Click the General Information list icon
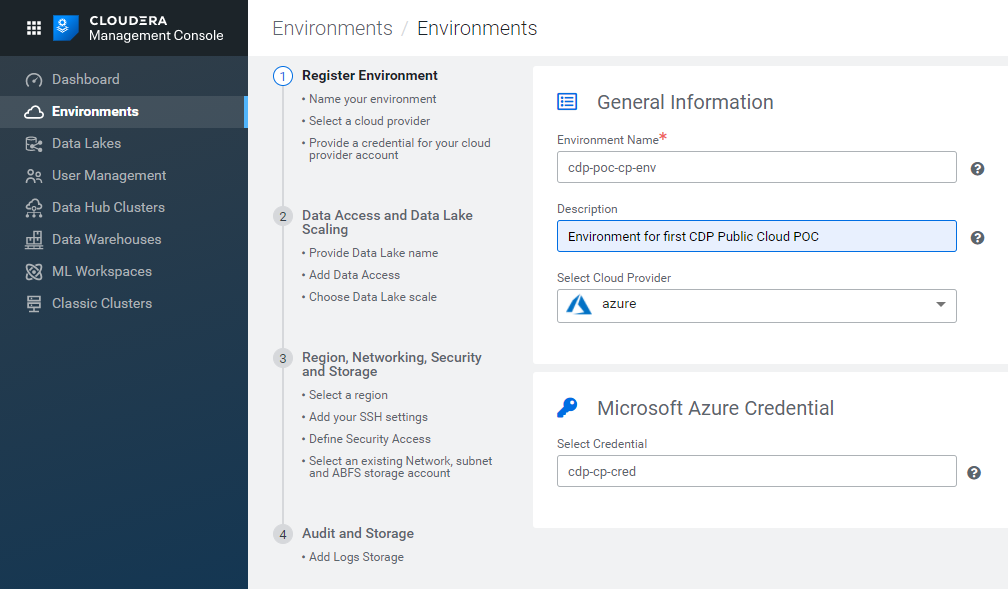This screenshot has height=589, width=1008. [x=567, y=102]
